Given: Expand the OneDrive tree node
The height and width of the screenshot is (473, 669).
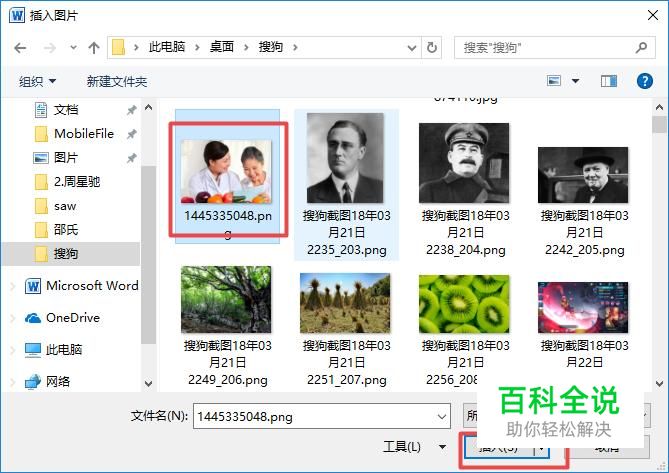Looking at the screenshot, I should pos(13,318).
